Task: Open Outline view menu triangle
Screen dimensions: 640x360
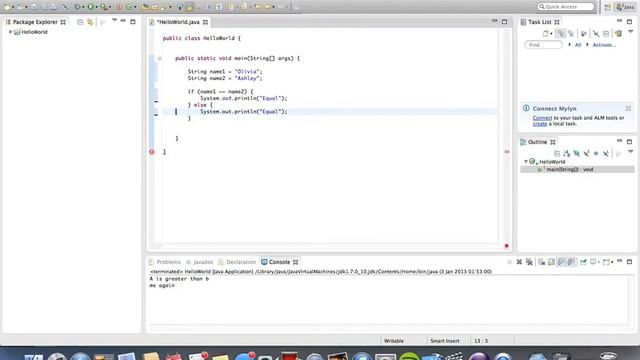Action: coord(631,151)
